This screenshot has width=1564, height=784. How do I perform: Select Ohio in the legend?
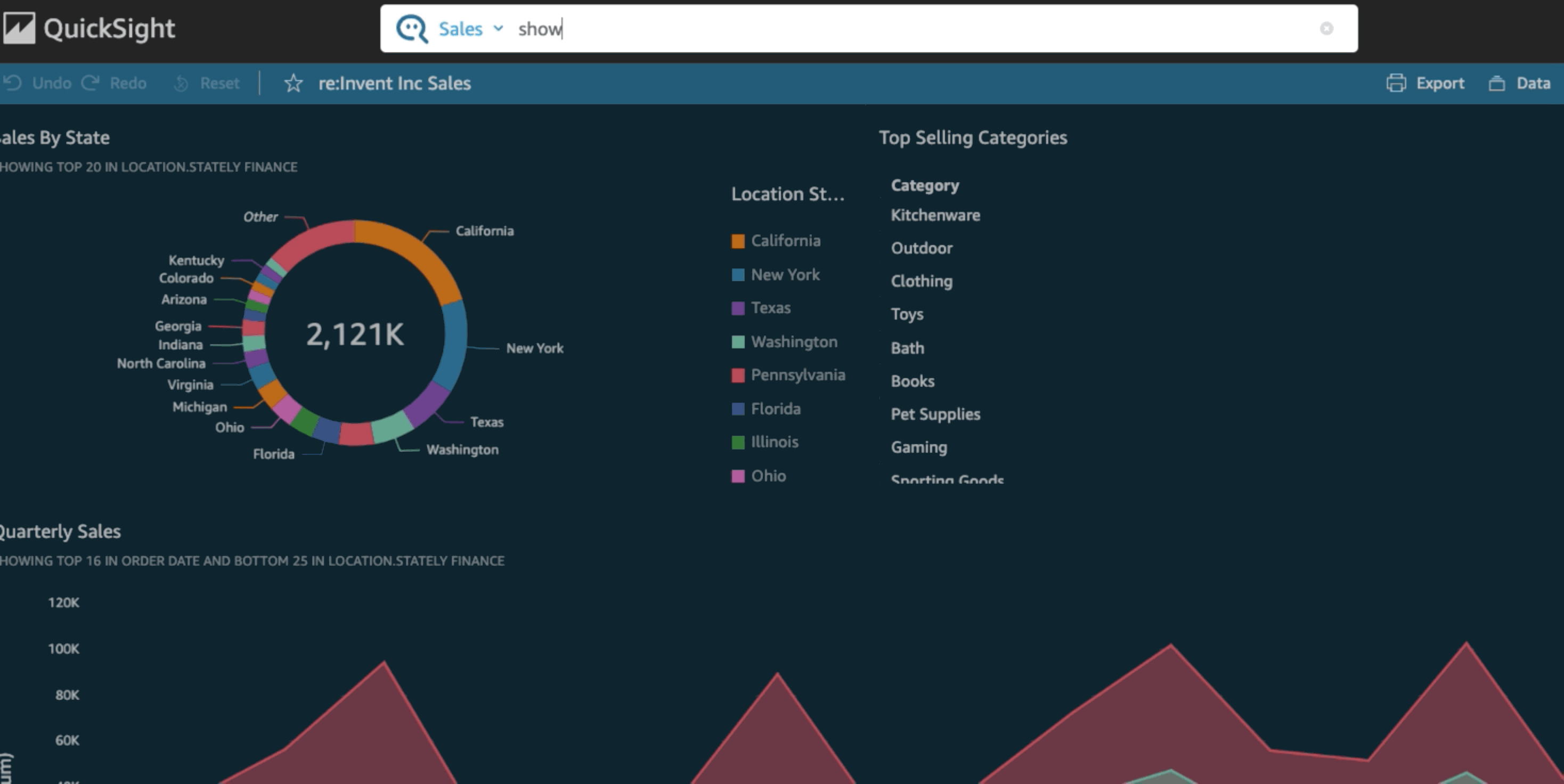768,476
